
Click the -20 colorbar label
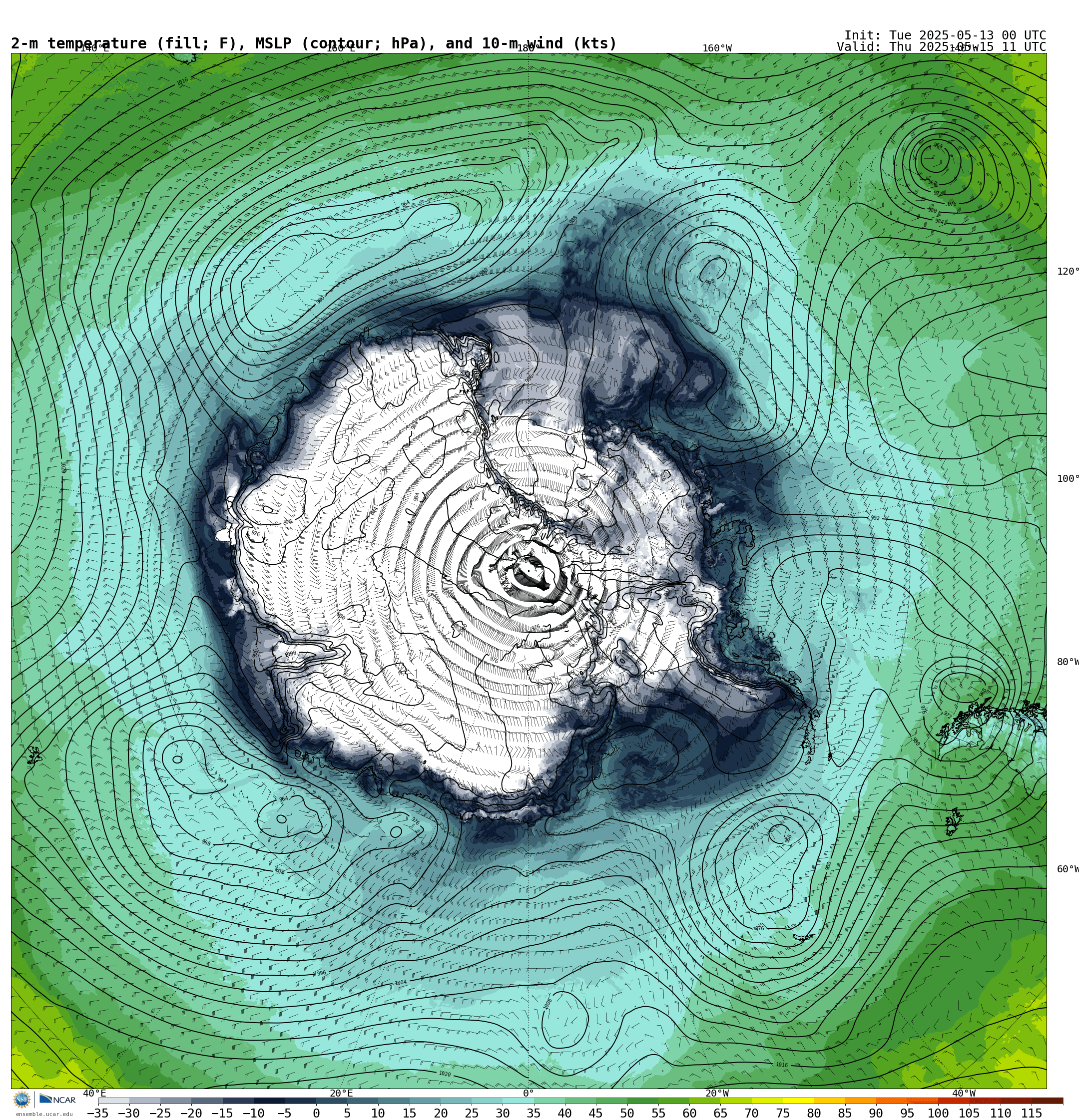(191, 1113)
